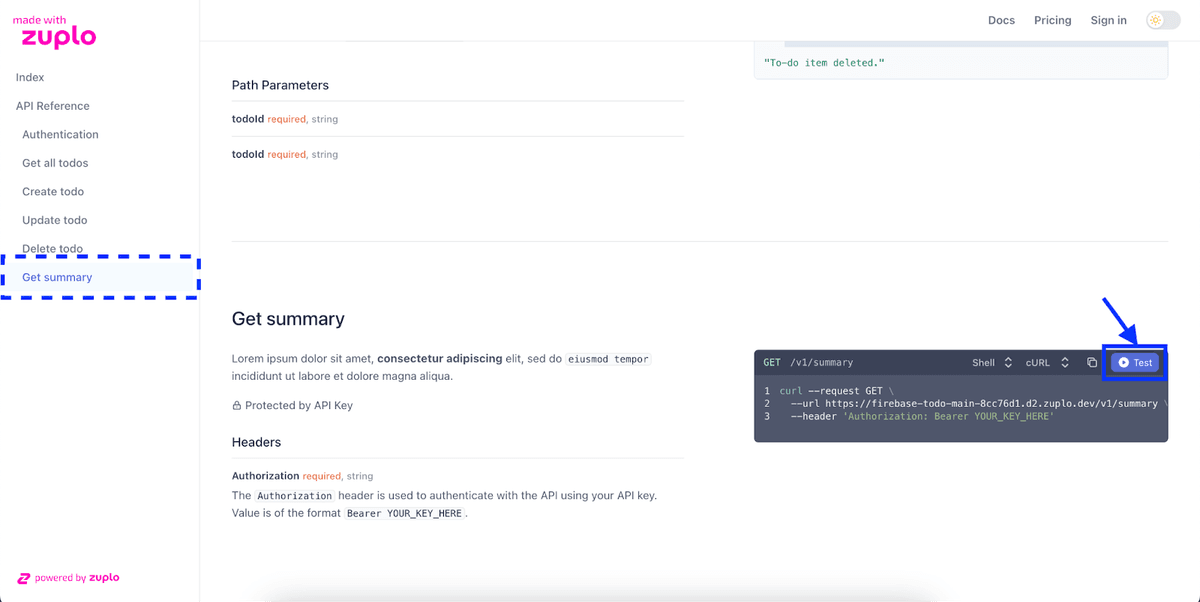
Task: Toggle the light/dark theme switch
Action: coord(1163,20)
